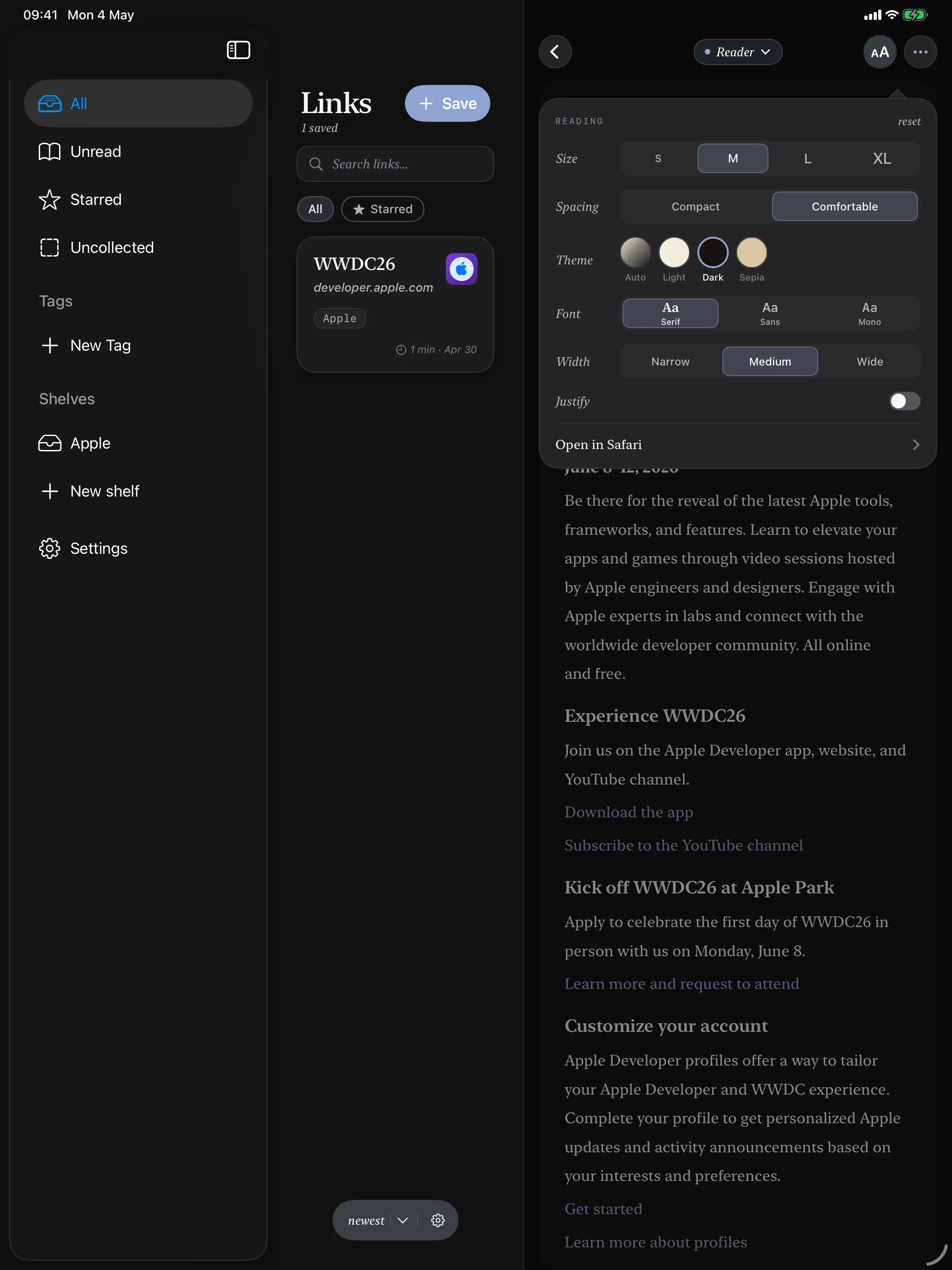
Task: Click the plus icon beside New Tag
Action: coord(50,345)
